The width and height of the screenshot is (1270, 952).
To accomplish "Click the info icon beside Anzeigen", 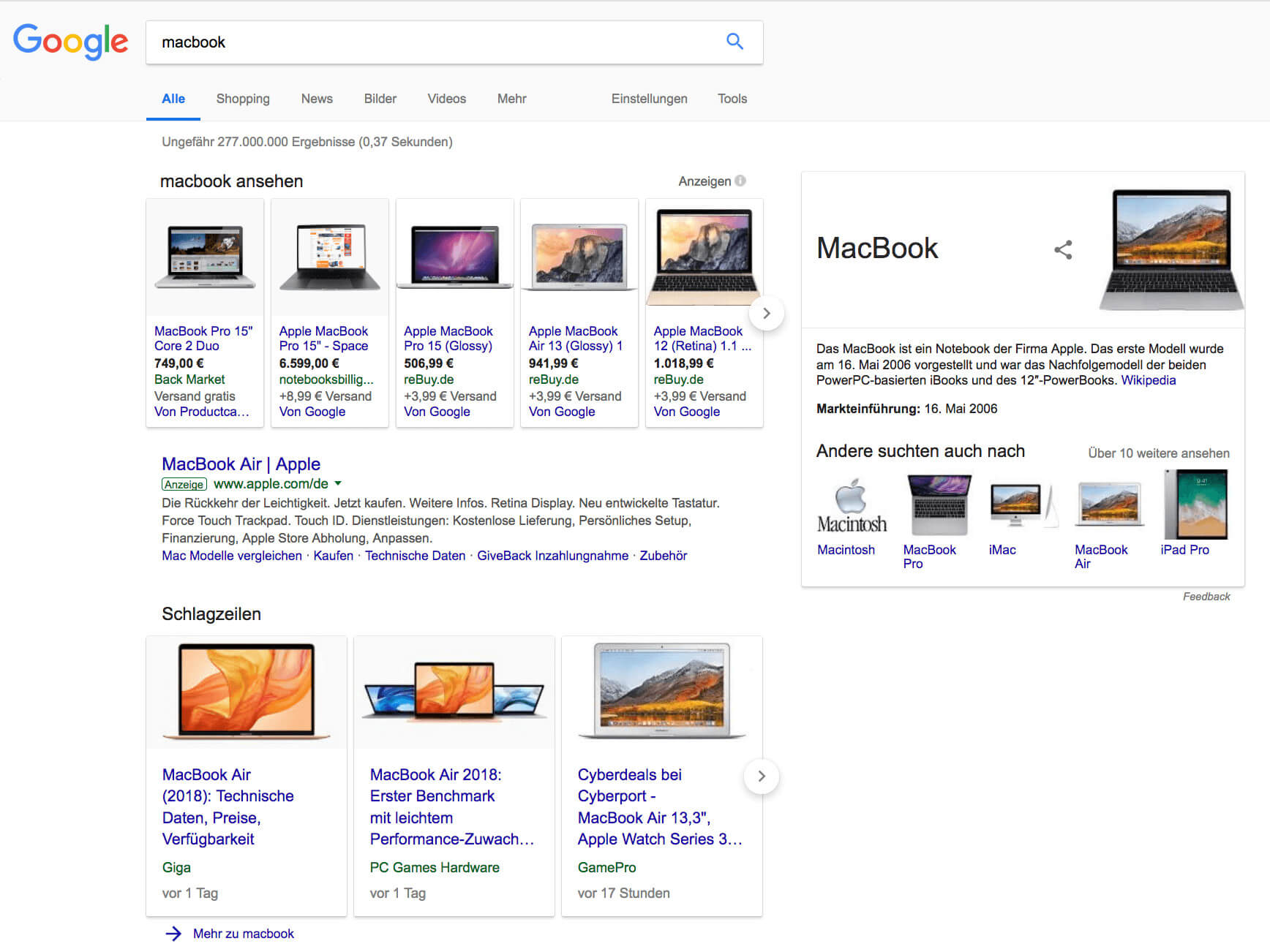I will (x=740, y=181).
